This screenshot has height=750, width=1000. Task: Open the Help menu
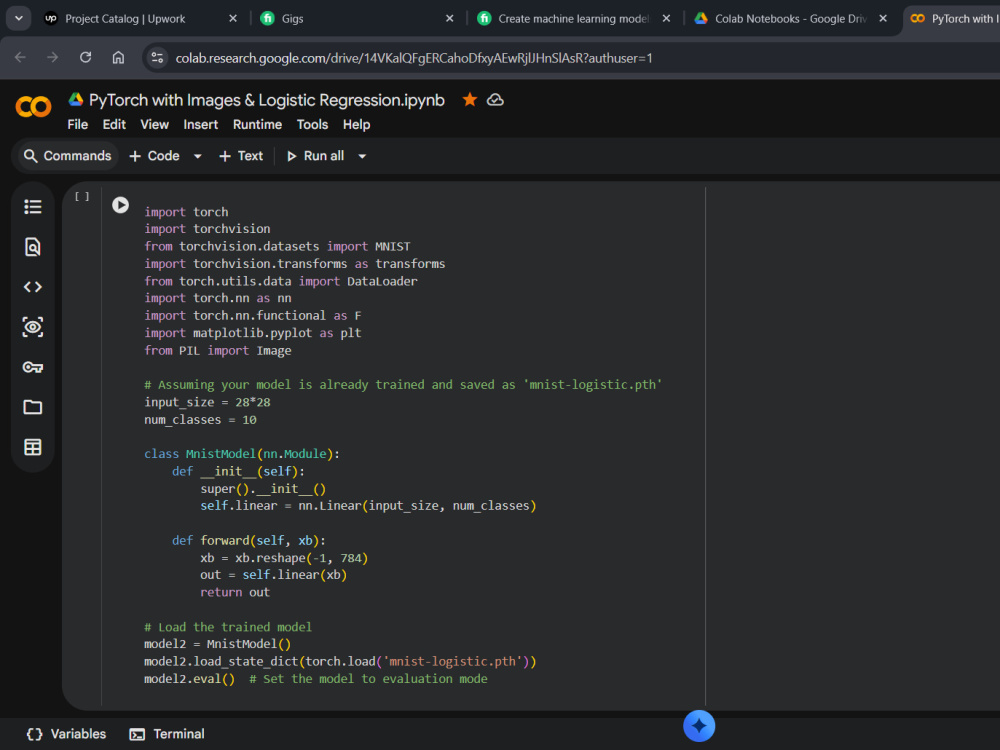[x=356, y=124]
